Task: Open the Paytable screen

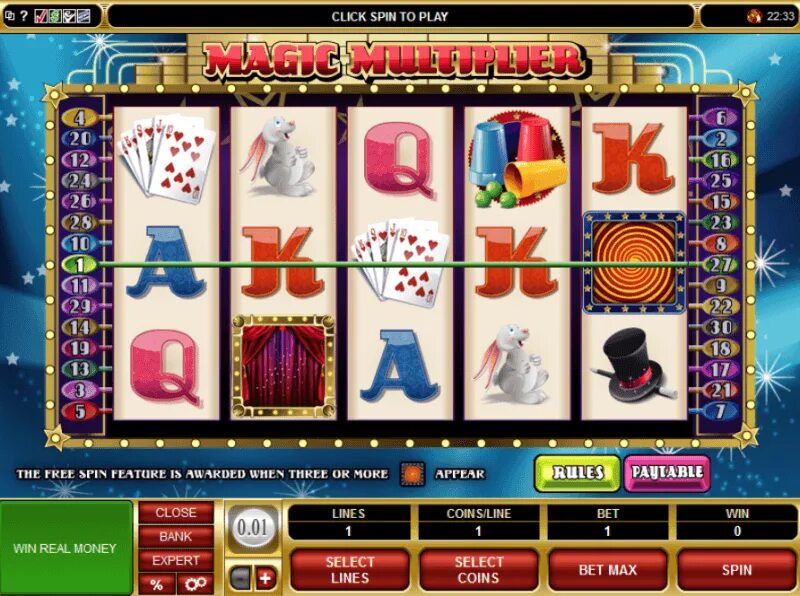Action: (667, 473)
